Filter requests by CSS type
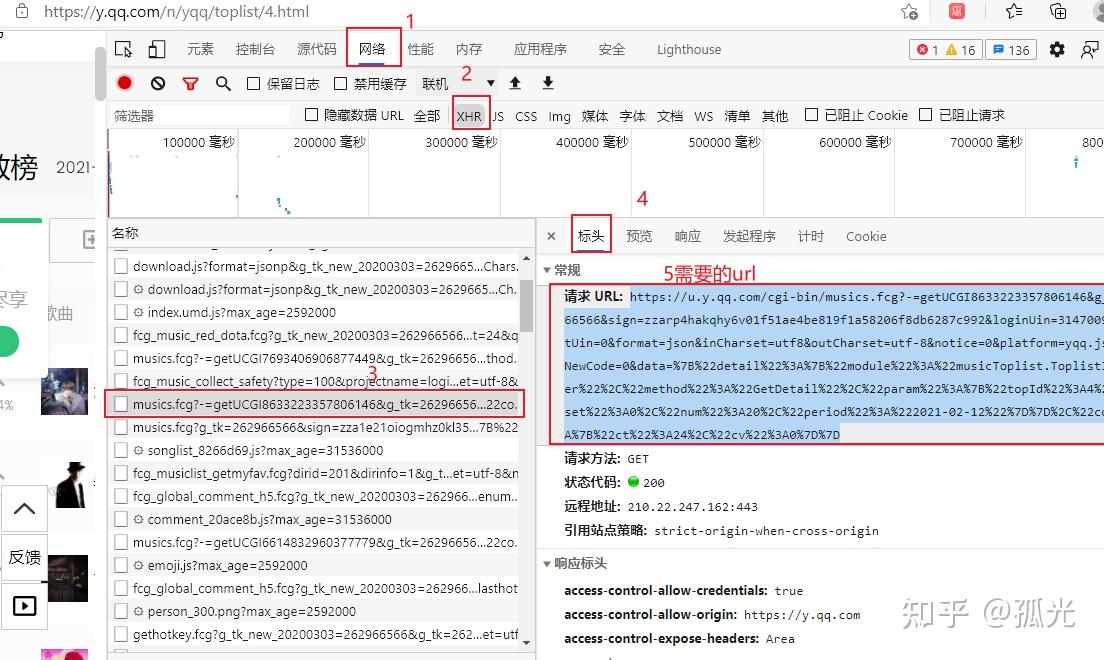Screen dimensions: 1104x660 tap(526, 116)
